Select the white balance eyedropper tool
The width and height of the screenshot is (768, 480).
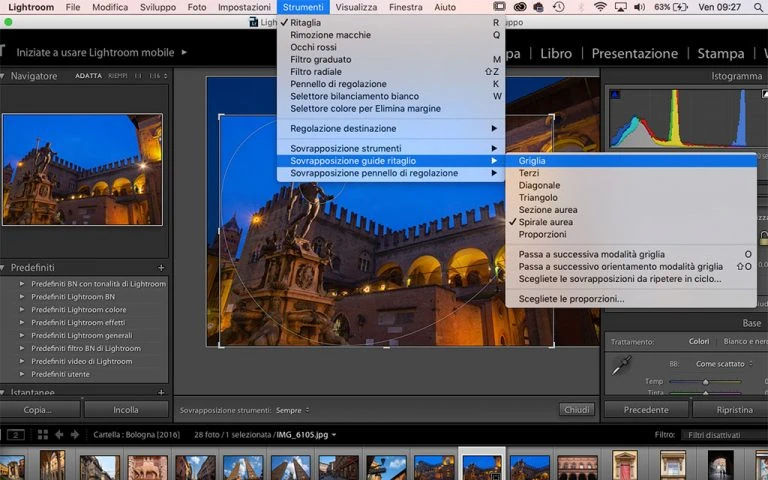622,366
